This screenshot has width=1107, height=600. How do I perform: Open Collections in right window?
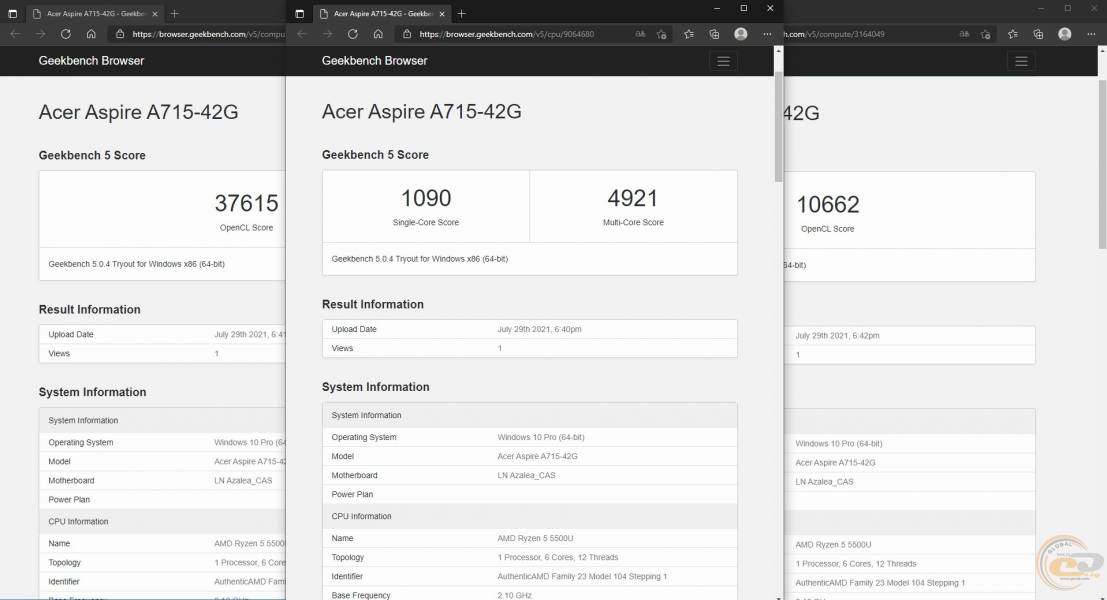[1039, 34]
